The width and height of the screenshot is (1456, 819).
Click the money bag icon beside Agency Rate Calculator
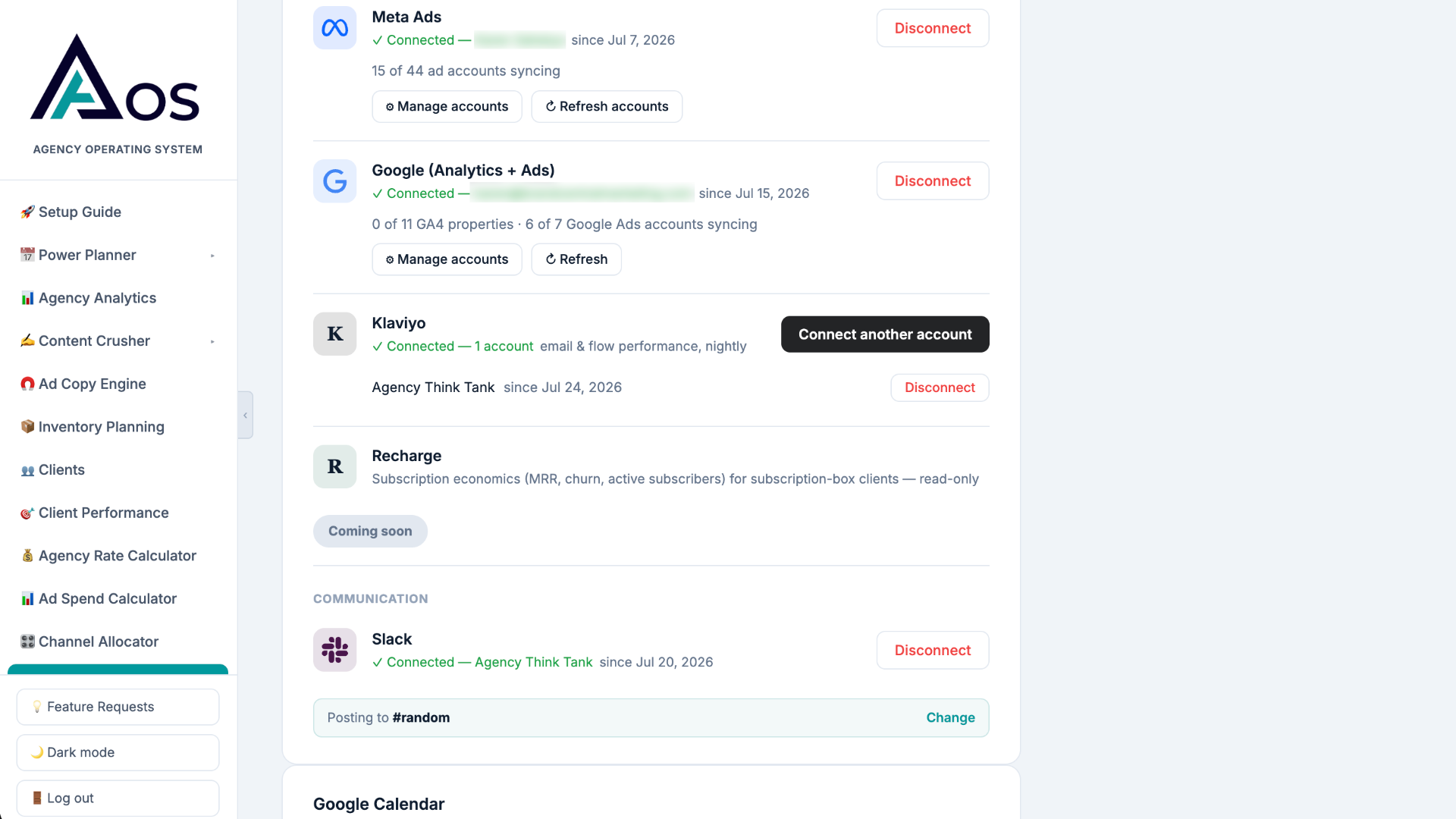point(27,556)
